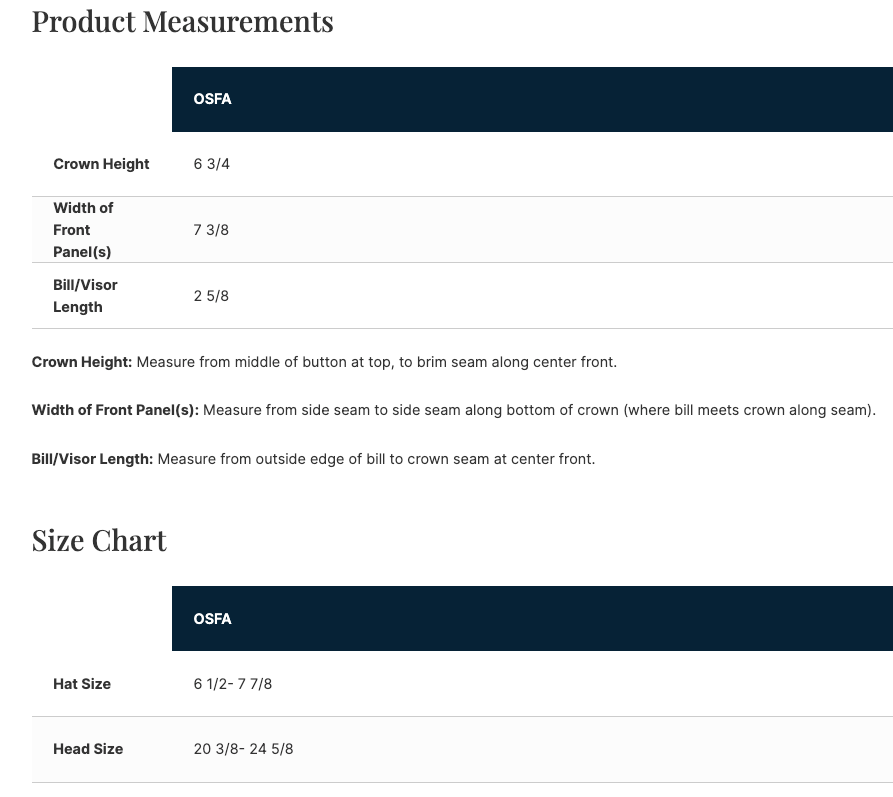Click the Width of Front Panel(s) row label

click(83, 230)
